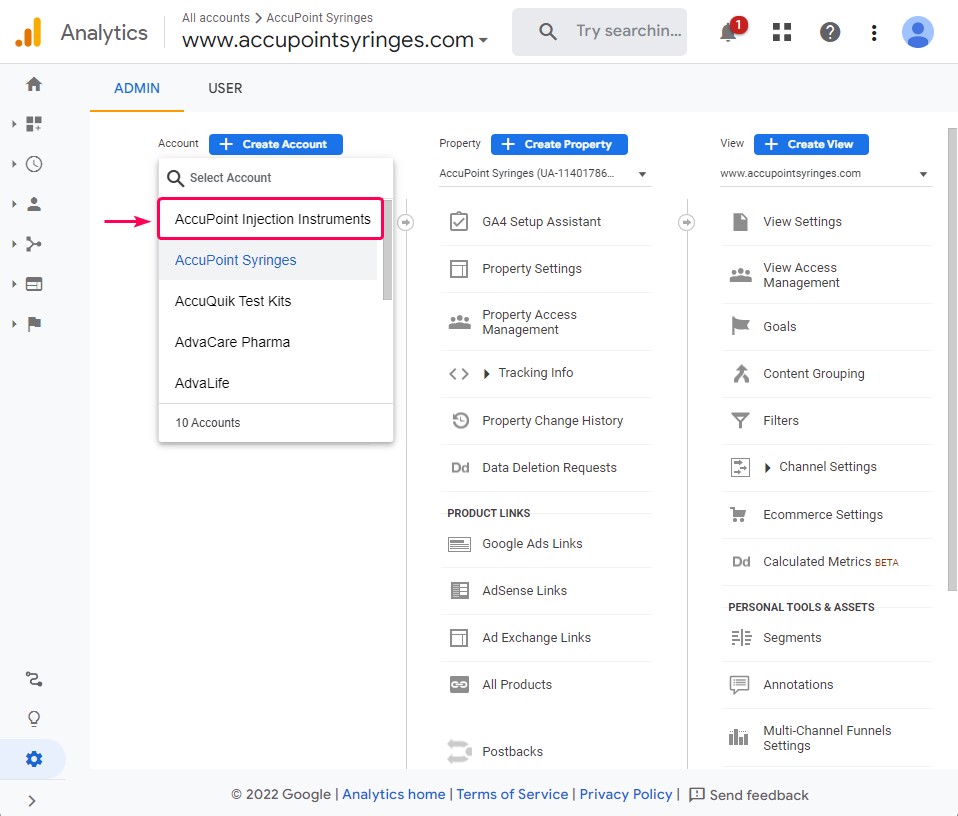Click the Goals flag icon
The width and height of the screenshot is (958, 816).
740,326
